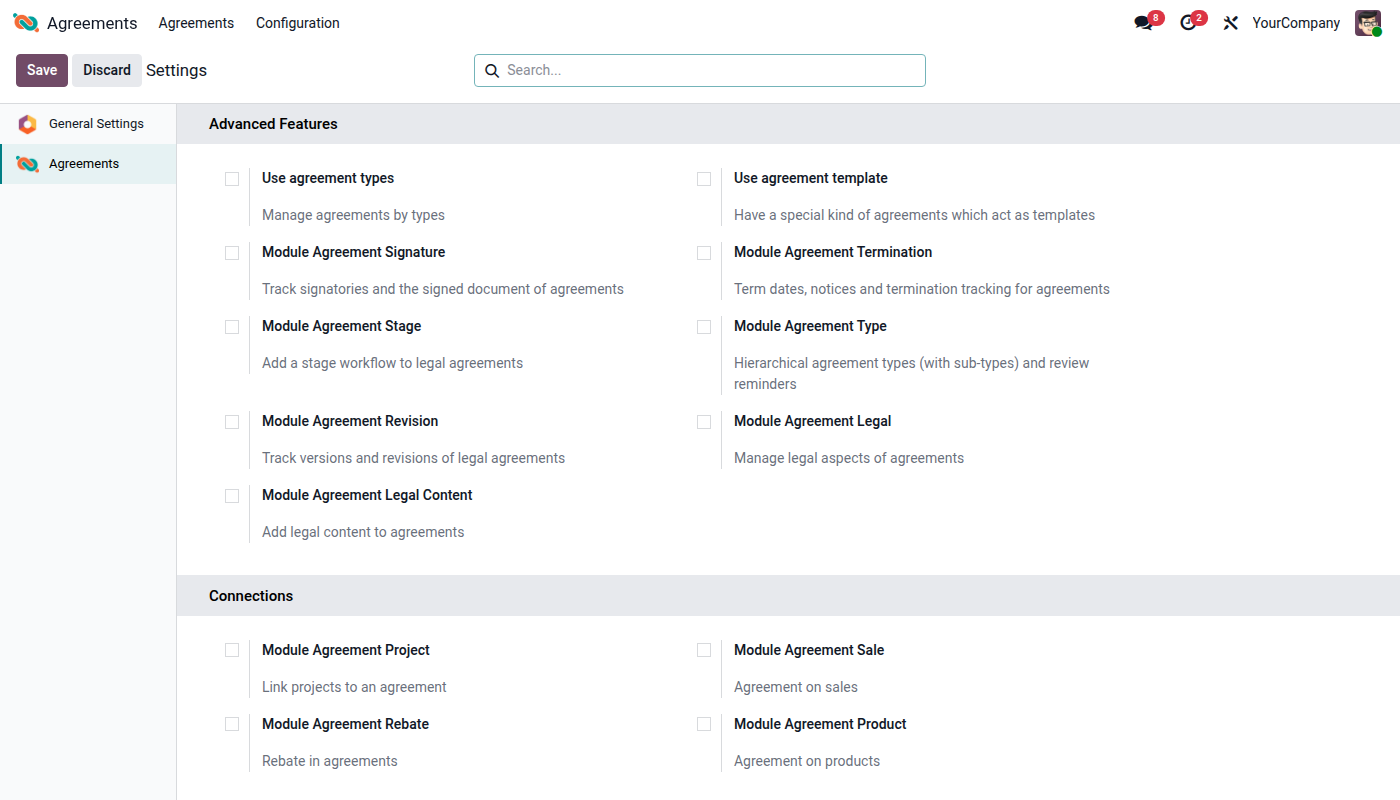Enable Use agreement types checkbox
Image resolution: width=1400 pixels, height=800 pixels.
232,179
